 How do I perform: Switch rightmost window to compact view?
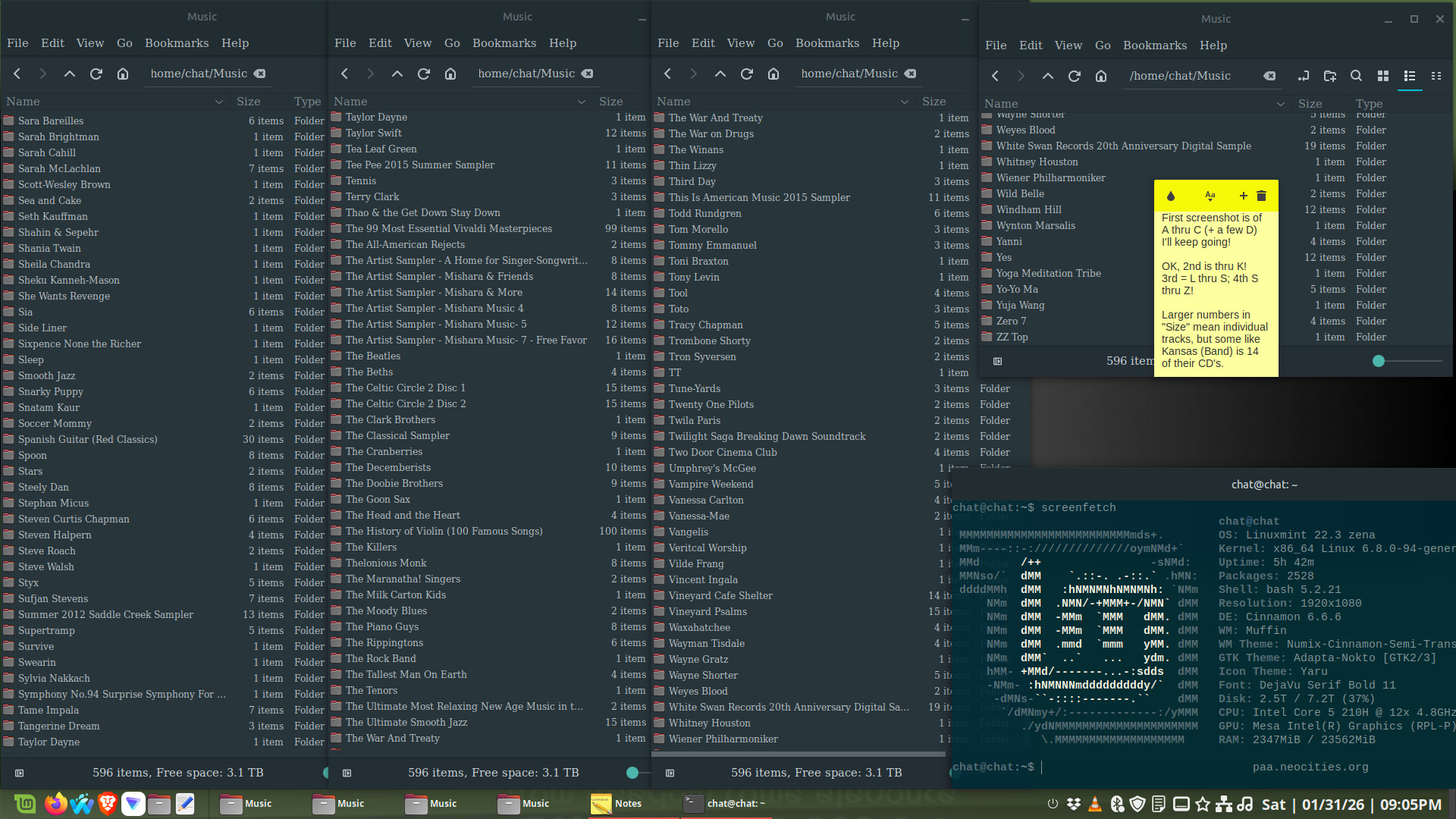pos(1436,76)
